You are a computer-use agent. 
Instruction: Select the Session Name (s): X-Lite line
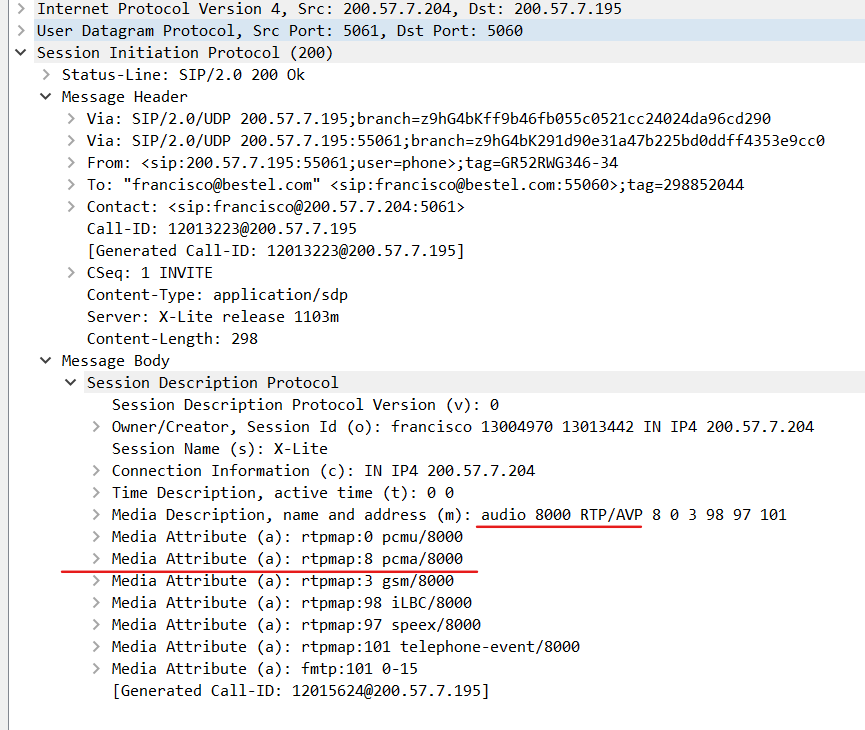[220, 449]
